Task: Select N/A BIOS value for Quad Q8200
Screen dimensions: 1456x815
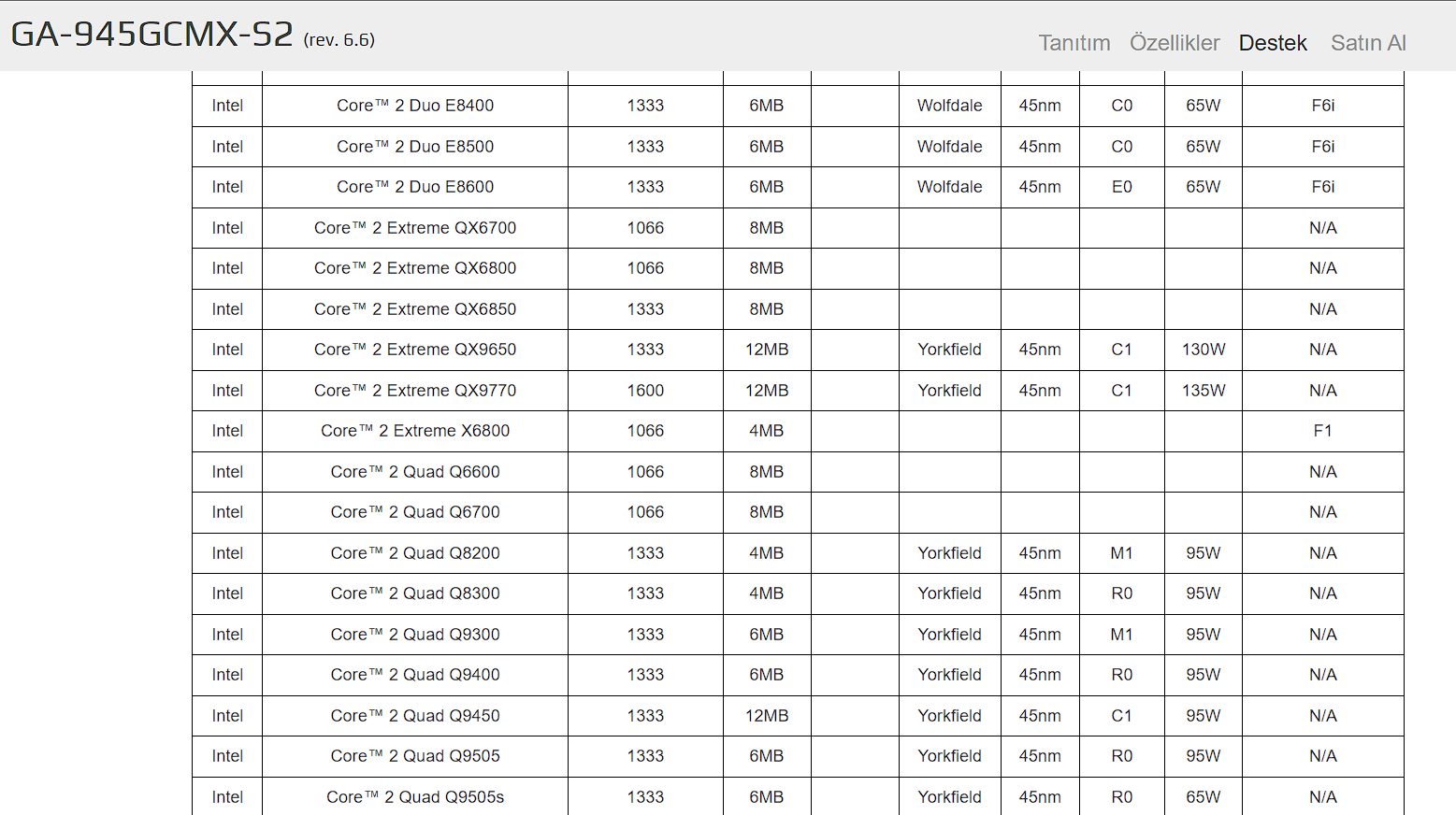Action: click(1322, 553)
